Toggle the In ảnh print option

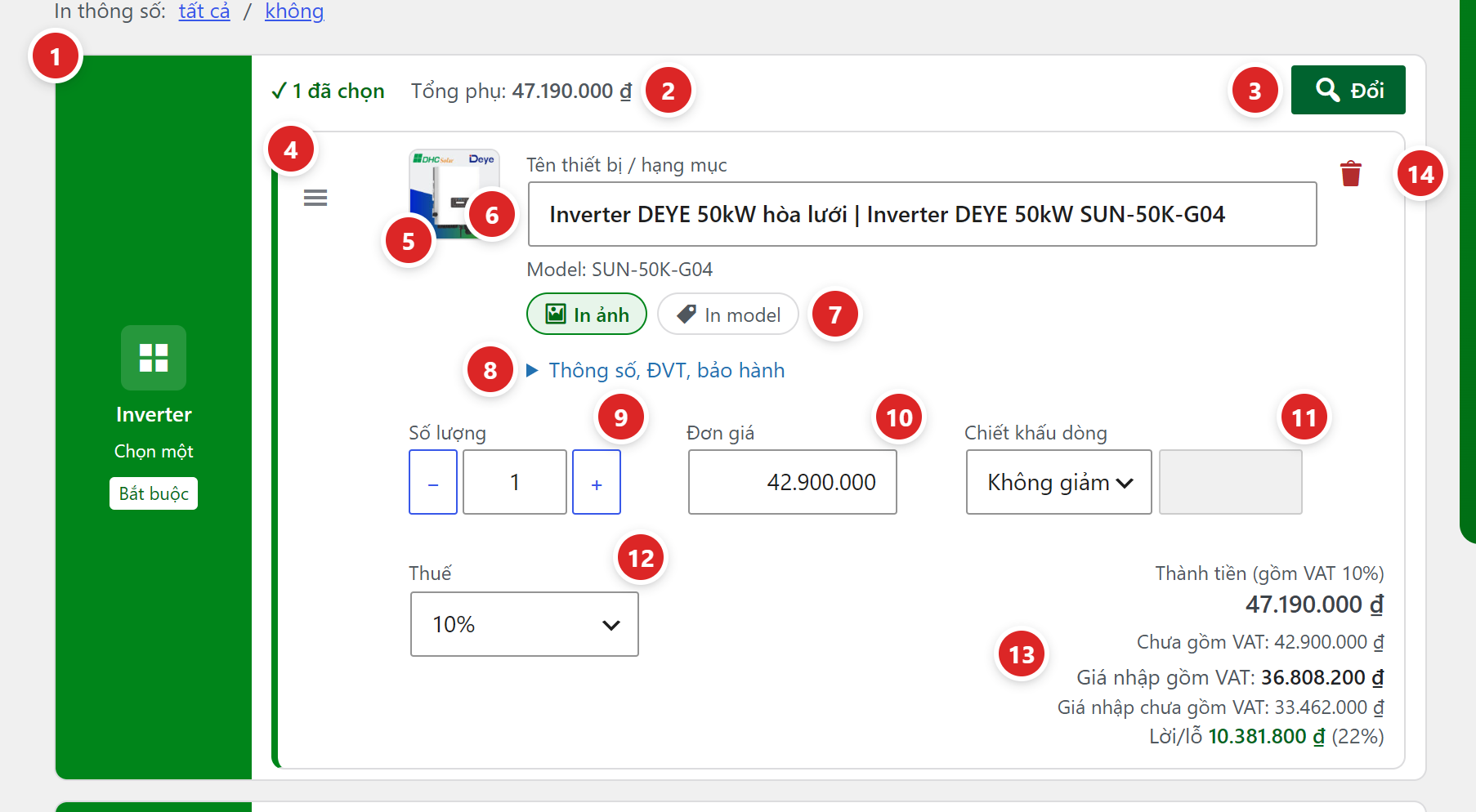[x=587, y=315]
